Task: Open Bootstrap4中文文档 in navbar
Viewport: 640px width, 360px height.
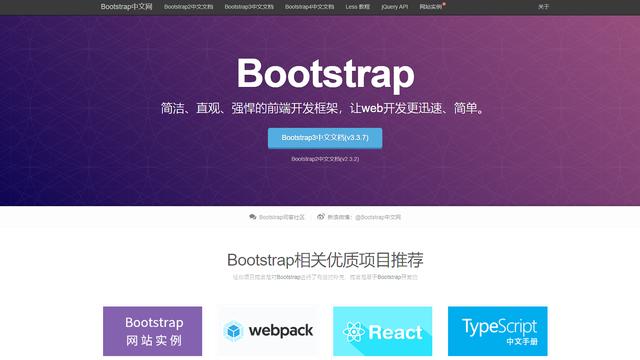Action: [x=309, y=7]
